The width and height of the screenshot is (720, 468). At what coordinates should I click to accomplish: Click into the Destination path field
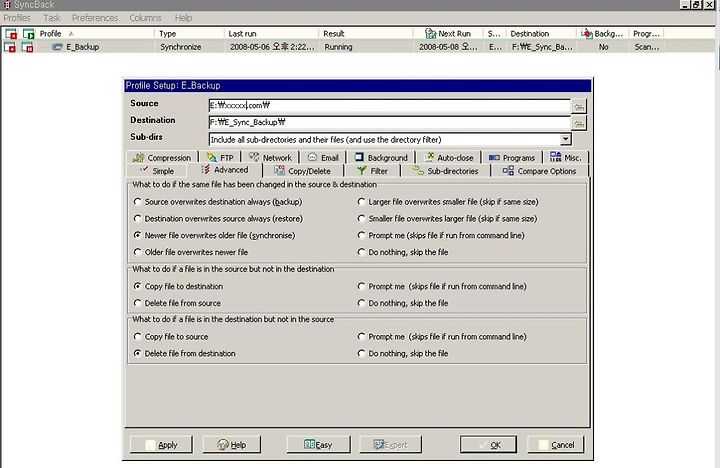389,122
